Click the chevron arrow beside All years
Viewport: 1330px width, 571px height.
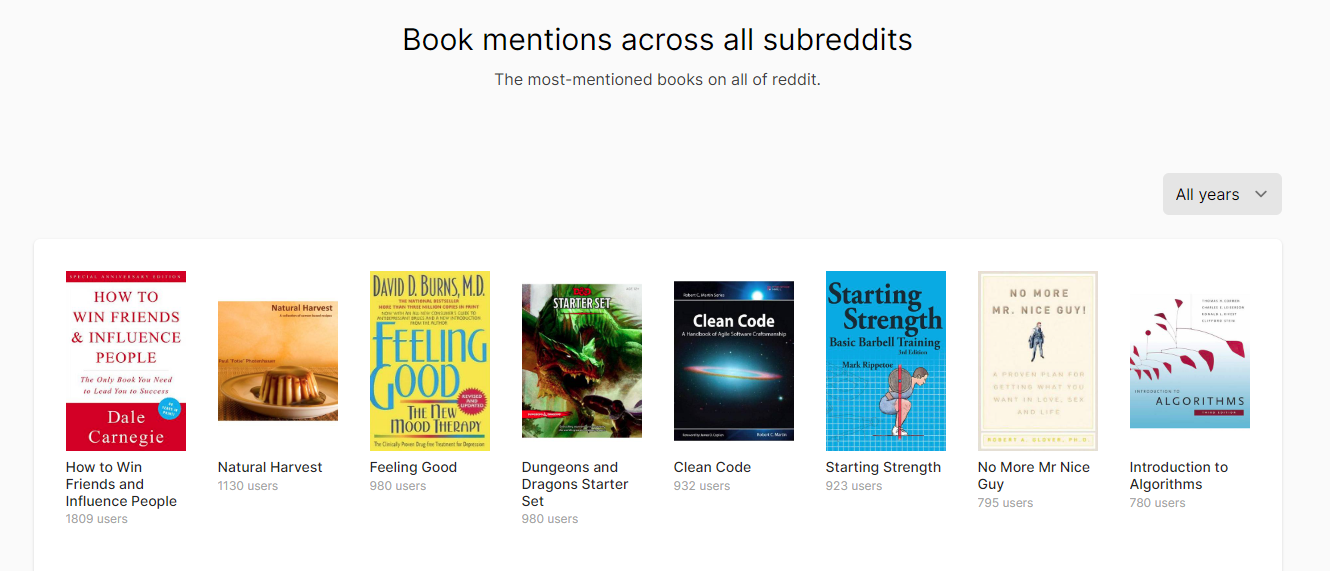click(x=1261, y=194)
